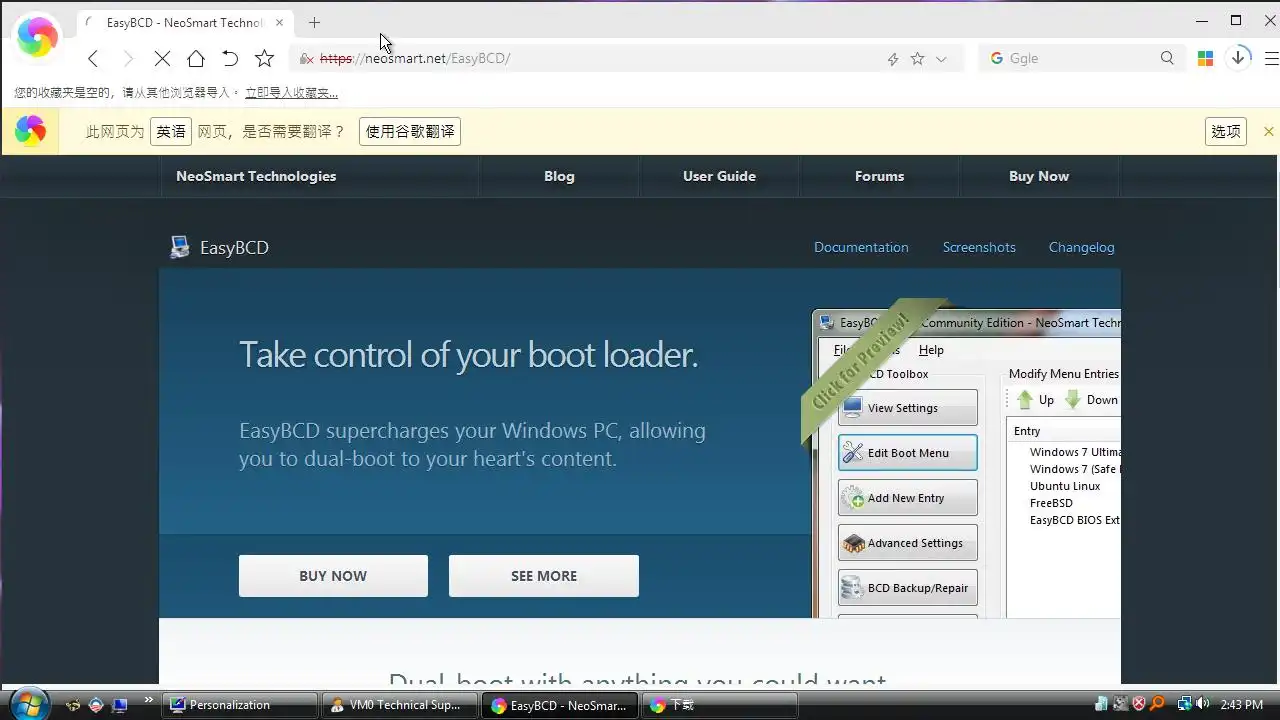This screenshot has width=1280, height=720.
Task: Click the browser logo in the top-left corner
Action: (38, 38)
